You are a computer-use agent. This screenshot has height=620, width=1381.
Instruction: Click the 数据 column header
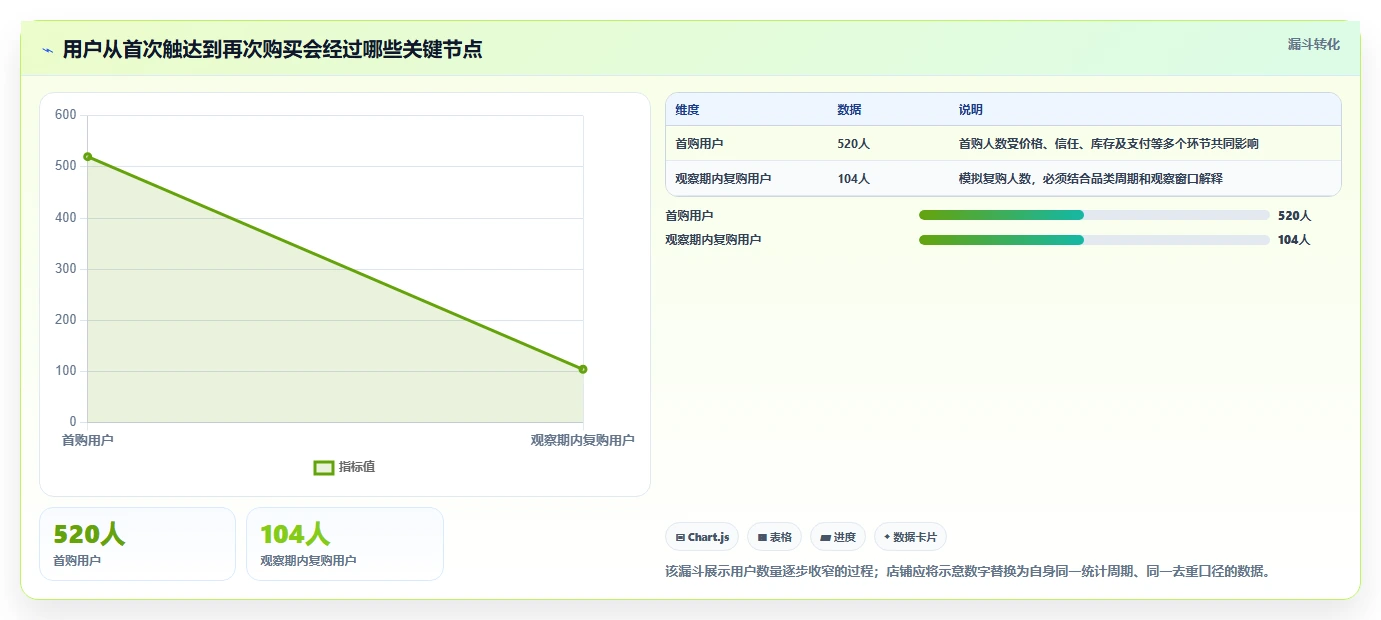[849, 110]
